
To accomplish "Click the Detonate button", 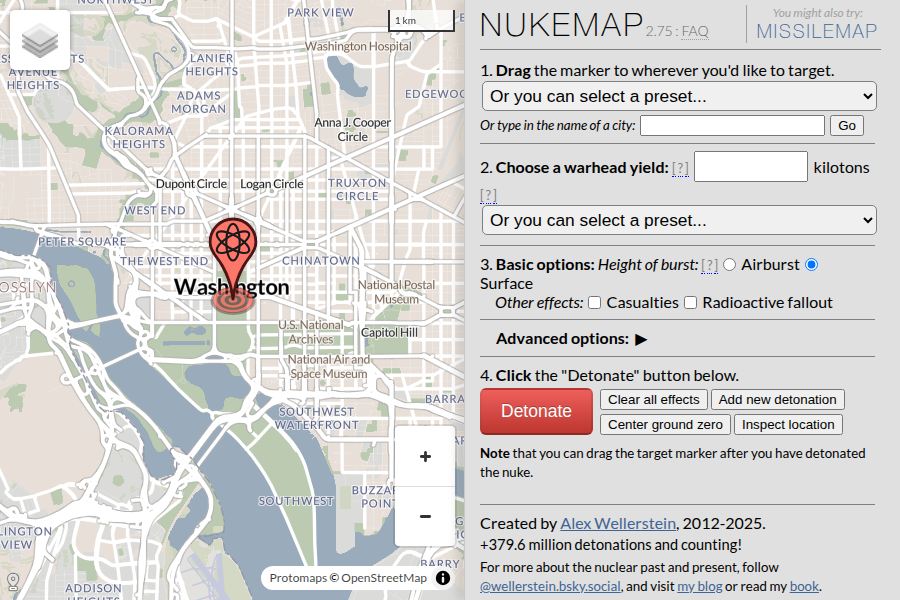I will tap(536, 411).
